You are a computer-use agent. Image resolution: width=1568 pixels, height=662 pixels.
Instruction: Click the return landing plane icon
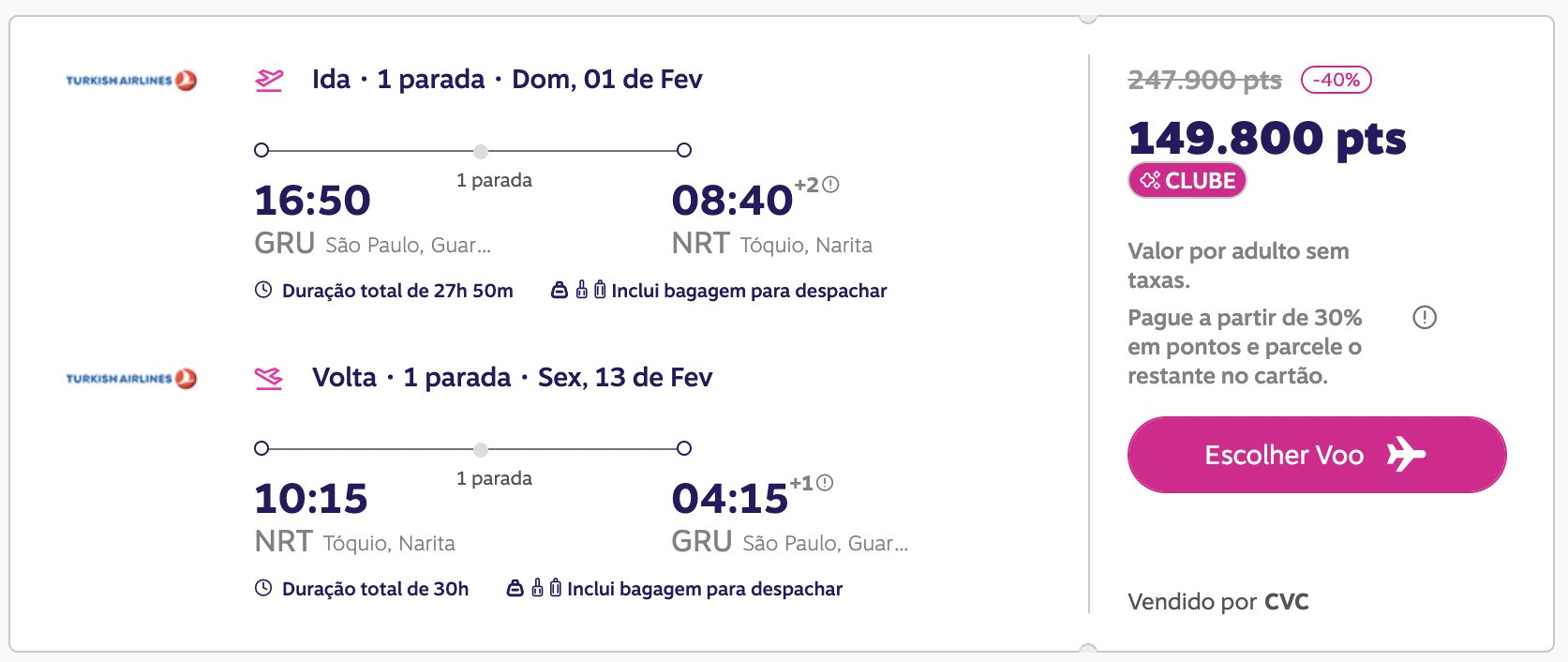tap(269, 378)
